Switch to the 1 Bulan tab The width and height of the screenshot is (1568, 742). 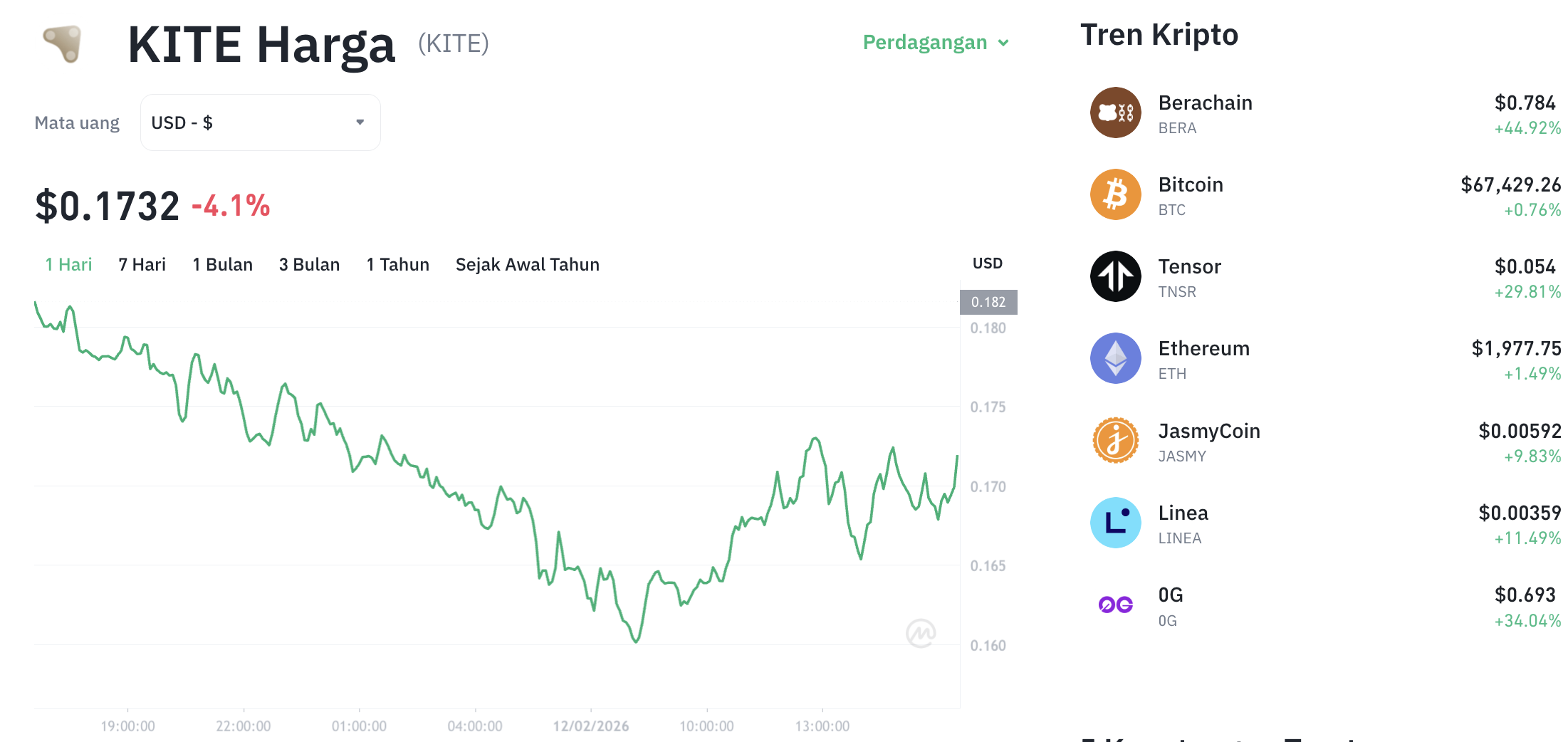tap(222, 264)
